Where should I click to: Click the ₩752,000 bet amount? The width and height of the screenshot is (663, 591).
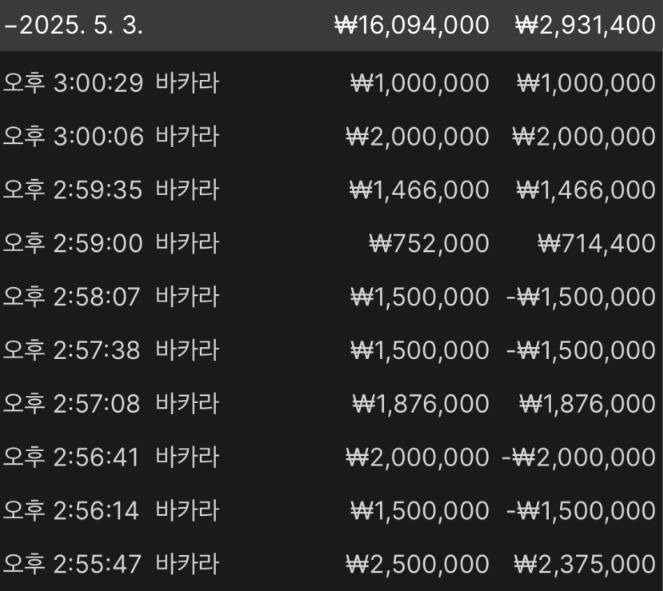pyautogui.click(x=429, y=244)
